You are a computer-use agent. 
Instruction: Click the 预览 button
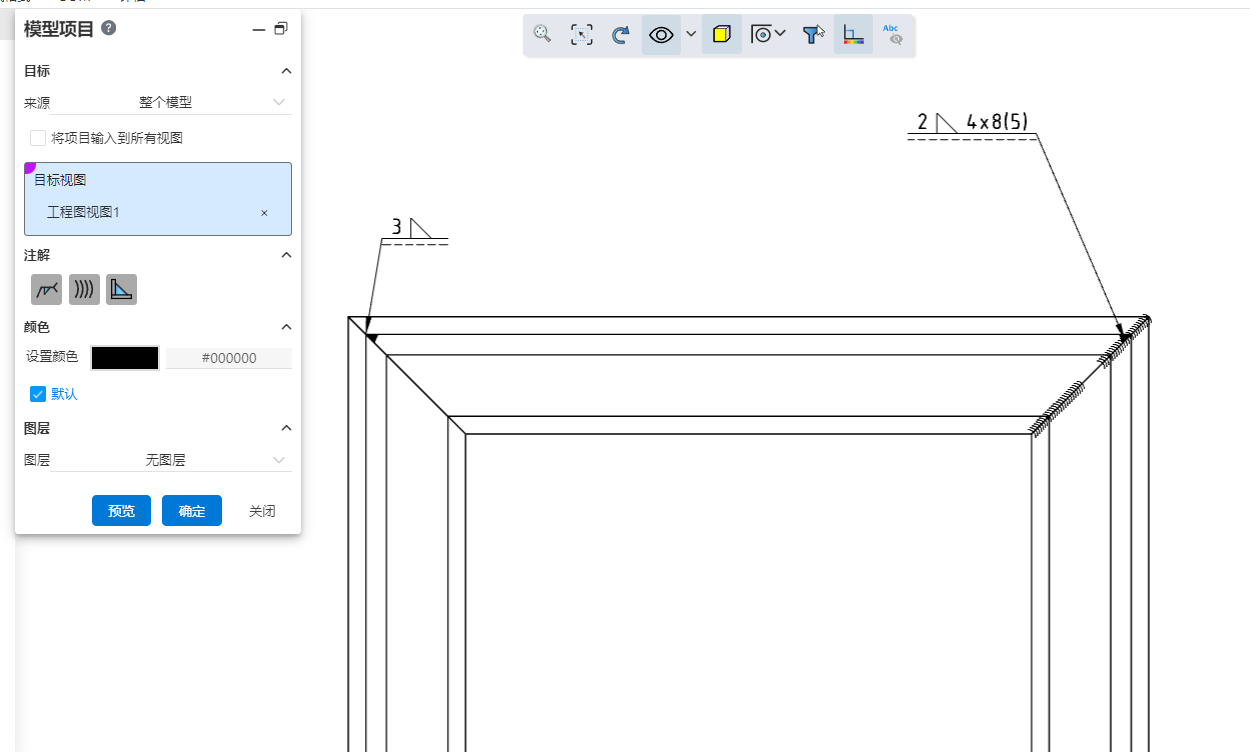click(x=121, y=511)
